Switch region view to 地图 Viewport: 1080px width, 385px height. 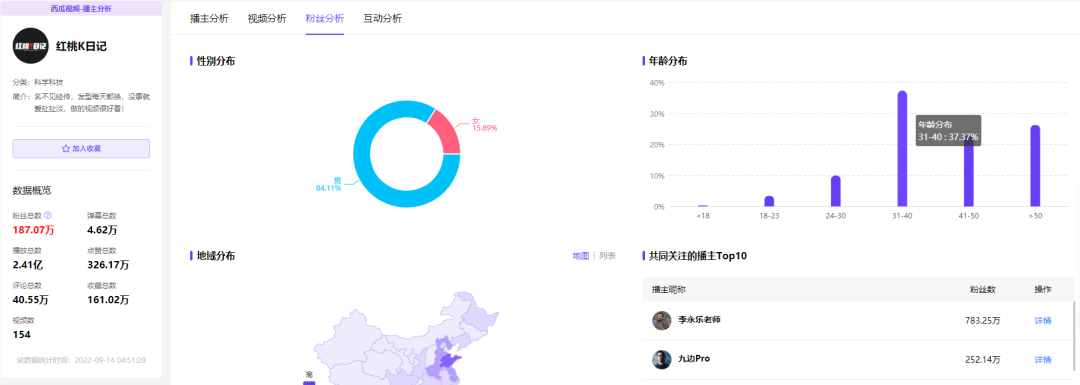tap(581, 256)
